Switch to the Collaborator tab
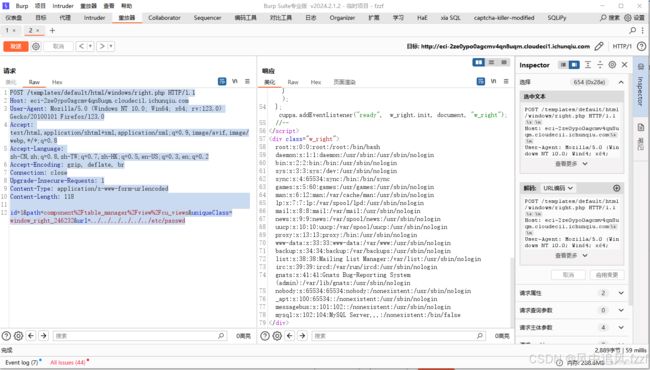Viewport: 650px width, 370px height. click(x=164, y=18)
